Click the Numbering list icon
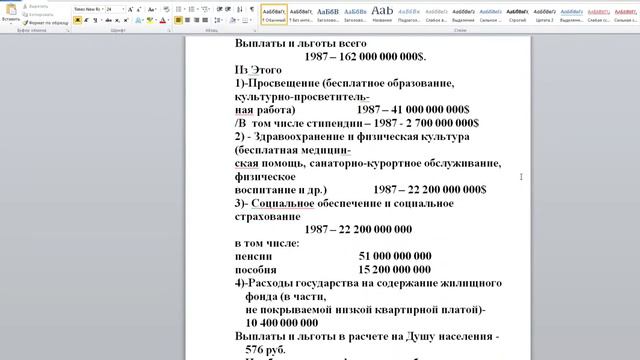Screen dimensions: 640x360 tap(192, 9)
